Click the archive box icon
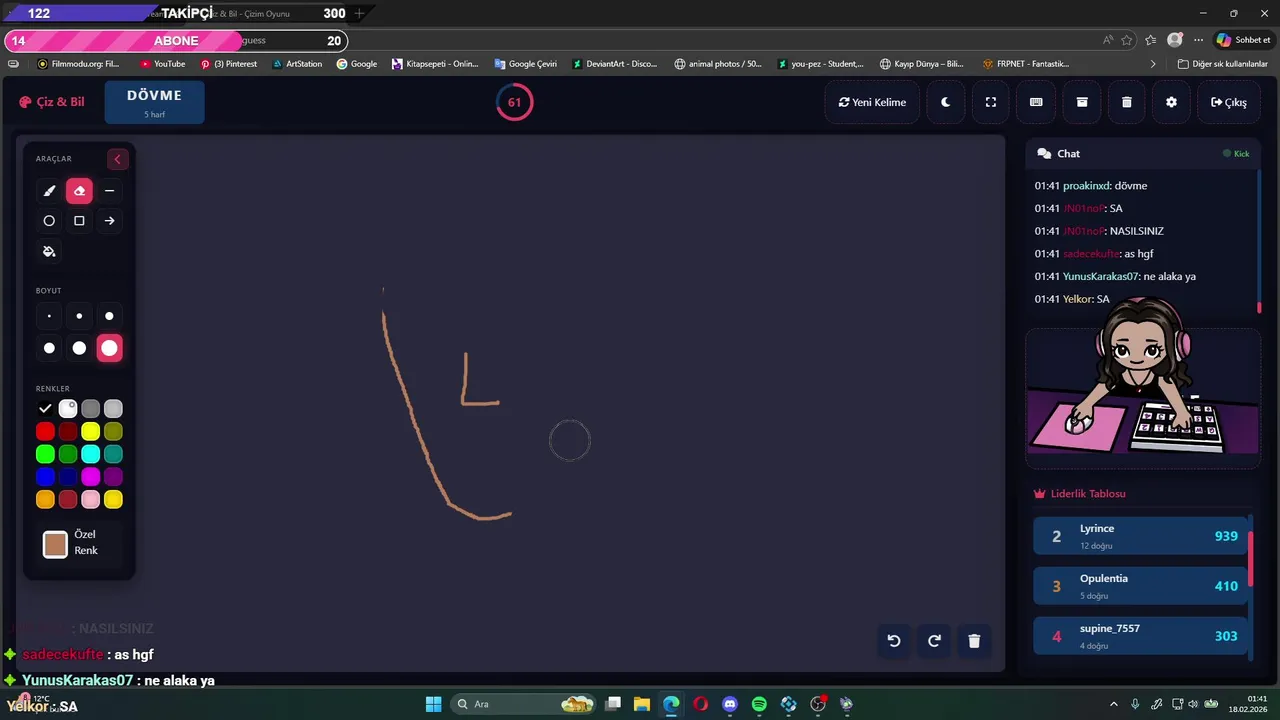This screenshot has height=720, width=1280. coord(1081,102)
